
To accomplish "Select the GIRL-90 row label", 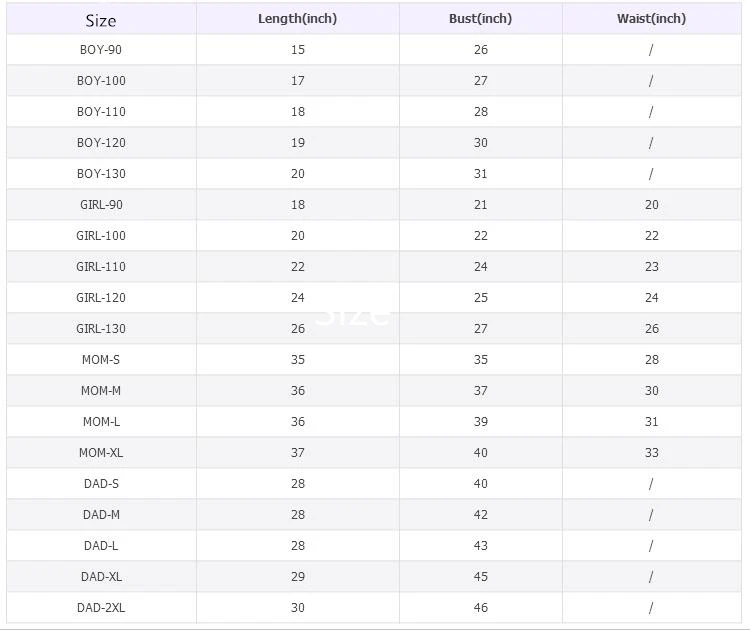I will (101, 205).
